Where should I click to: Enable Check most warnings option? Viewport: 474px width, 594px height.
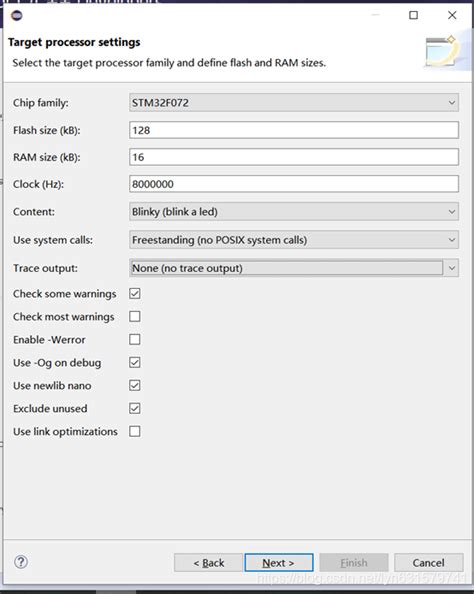(x=135, y=316)
